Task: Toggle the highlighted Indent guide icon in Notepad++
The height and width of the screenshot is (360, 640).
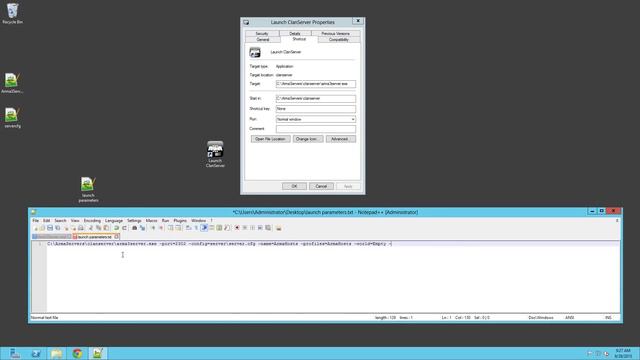Action: [x=204, y=228]
